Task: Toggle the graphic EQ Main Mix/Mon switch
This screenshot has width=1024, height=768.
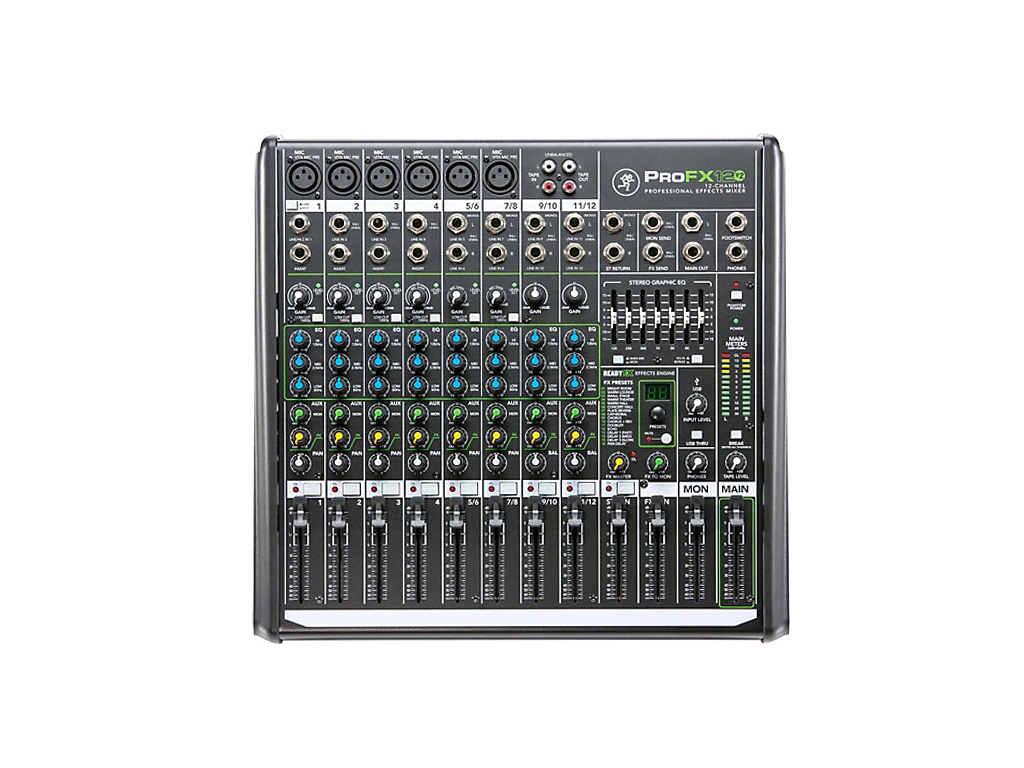Action: click(x=618, y=359)
